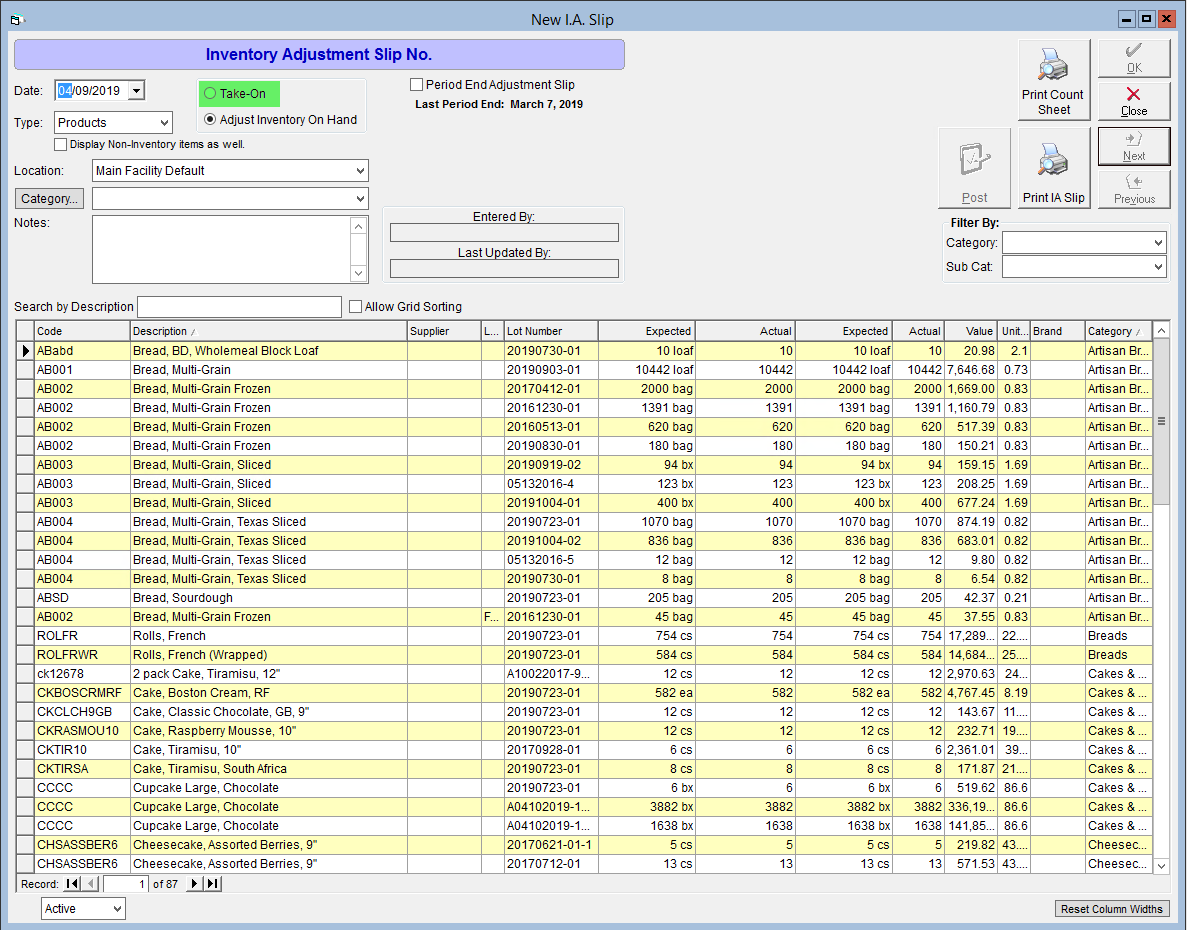Image resolution: width=1187 pixels, height=930 pixels.
Task: Click the CKTIRSA code cell
Action: pos(83,768)
